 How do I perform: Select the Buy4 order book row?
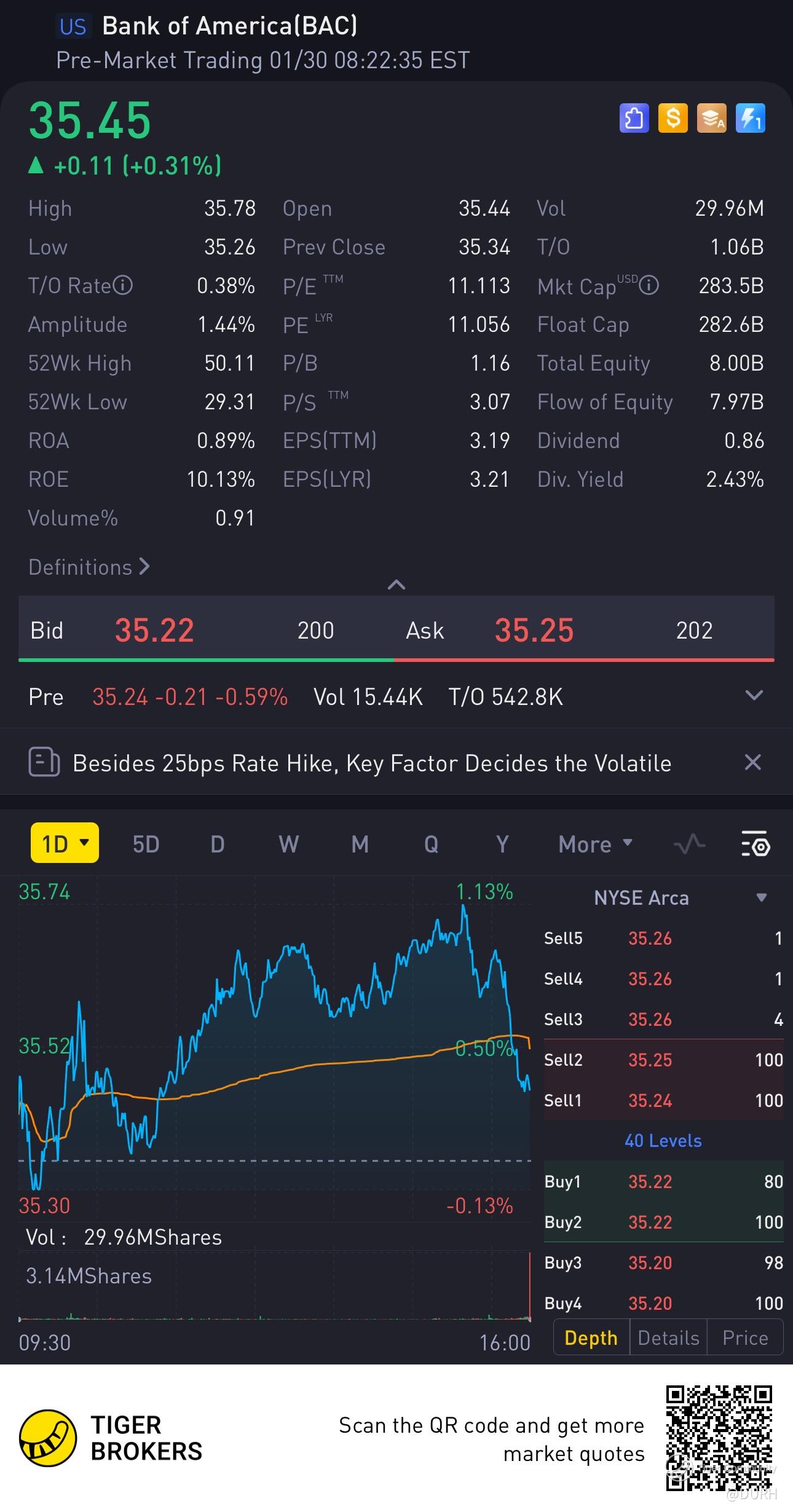click(x=663, y=1303)
